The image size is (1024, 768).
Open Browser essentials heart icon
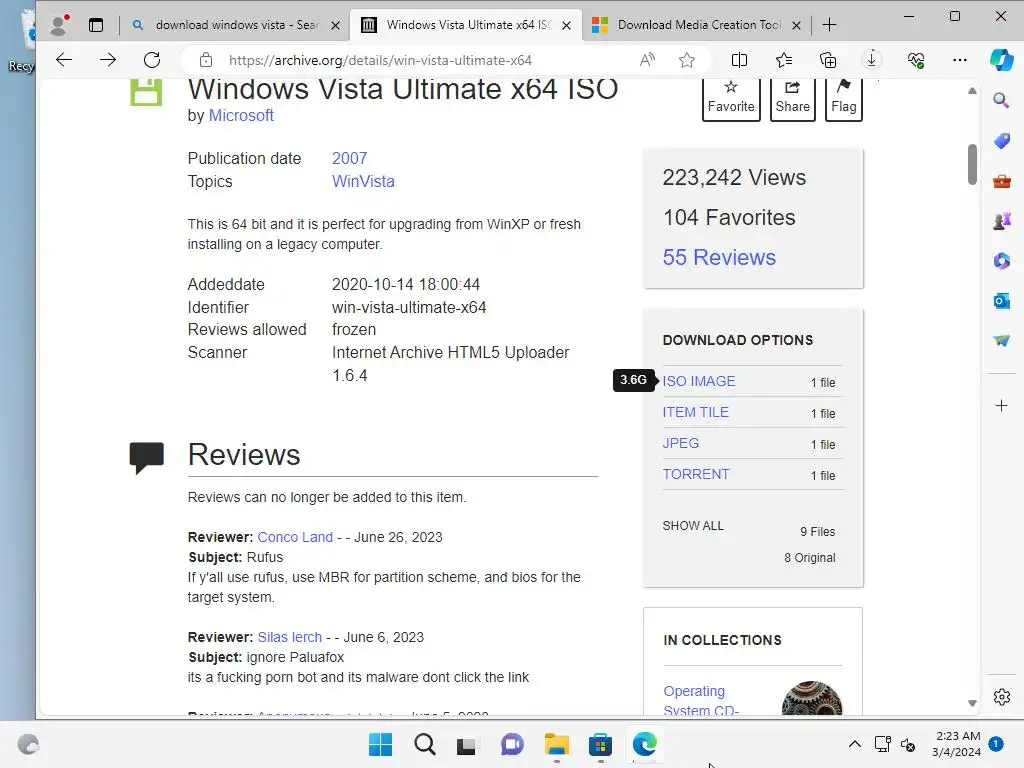[x=916, y=60]
